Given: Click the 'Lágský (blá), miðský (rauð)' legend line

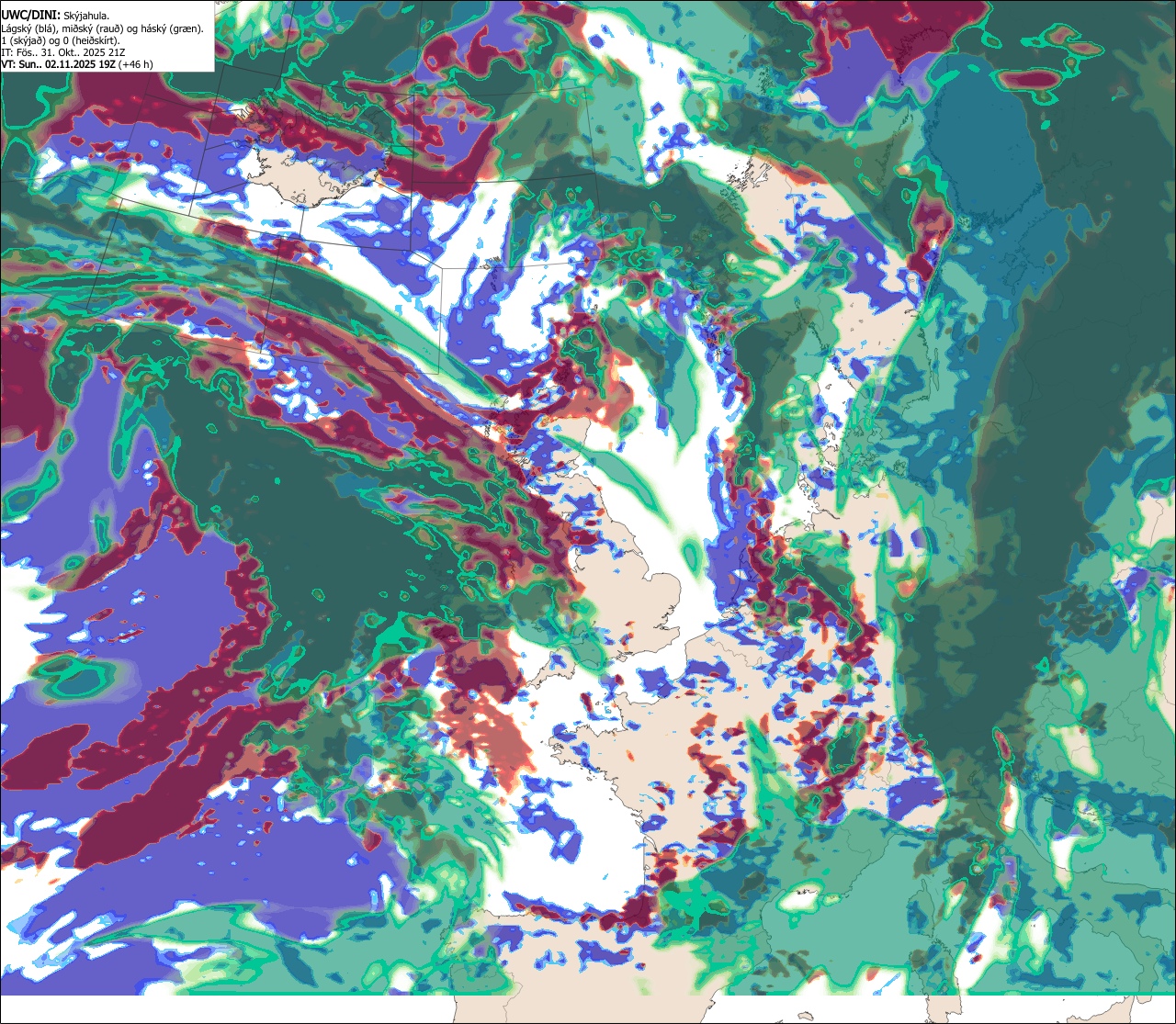Looking at the screenshot, I should tap(103, 28).
